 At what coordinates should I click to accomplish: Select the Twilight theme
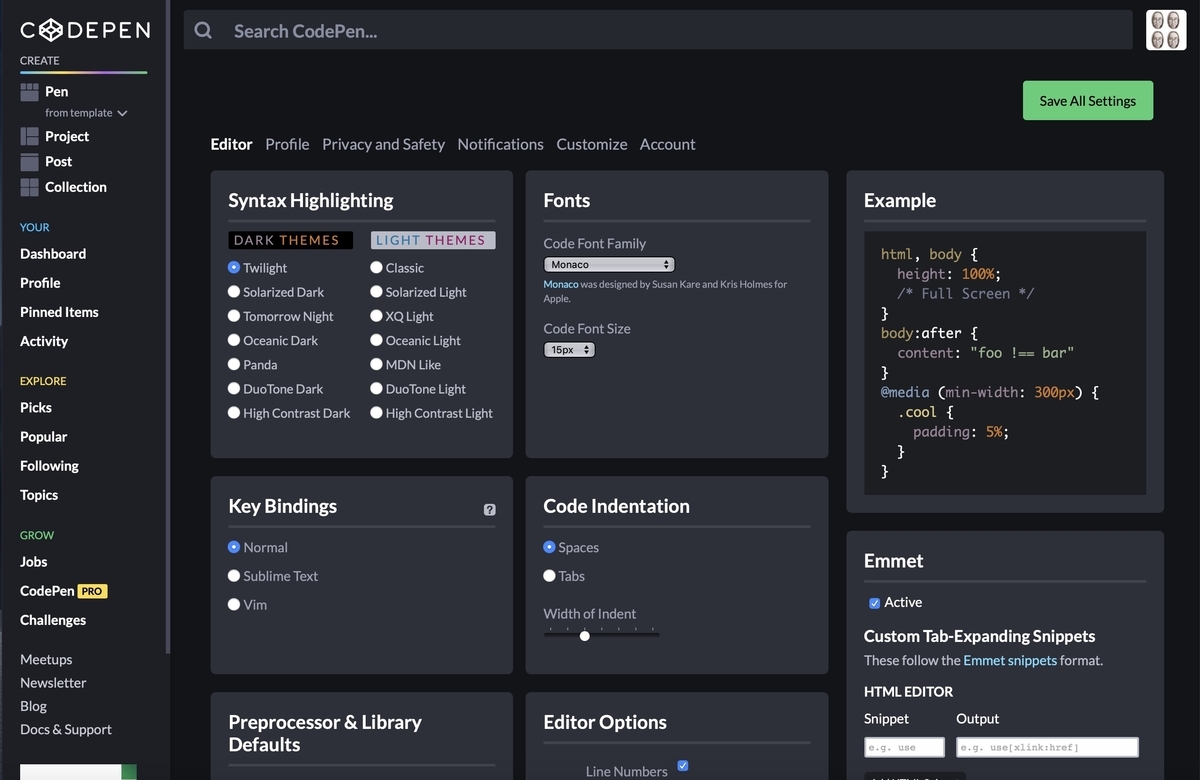pyautogui.click(x=234, y=267)
